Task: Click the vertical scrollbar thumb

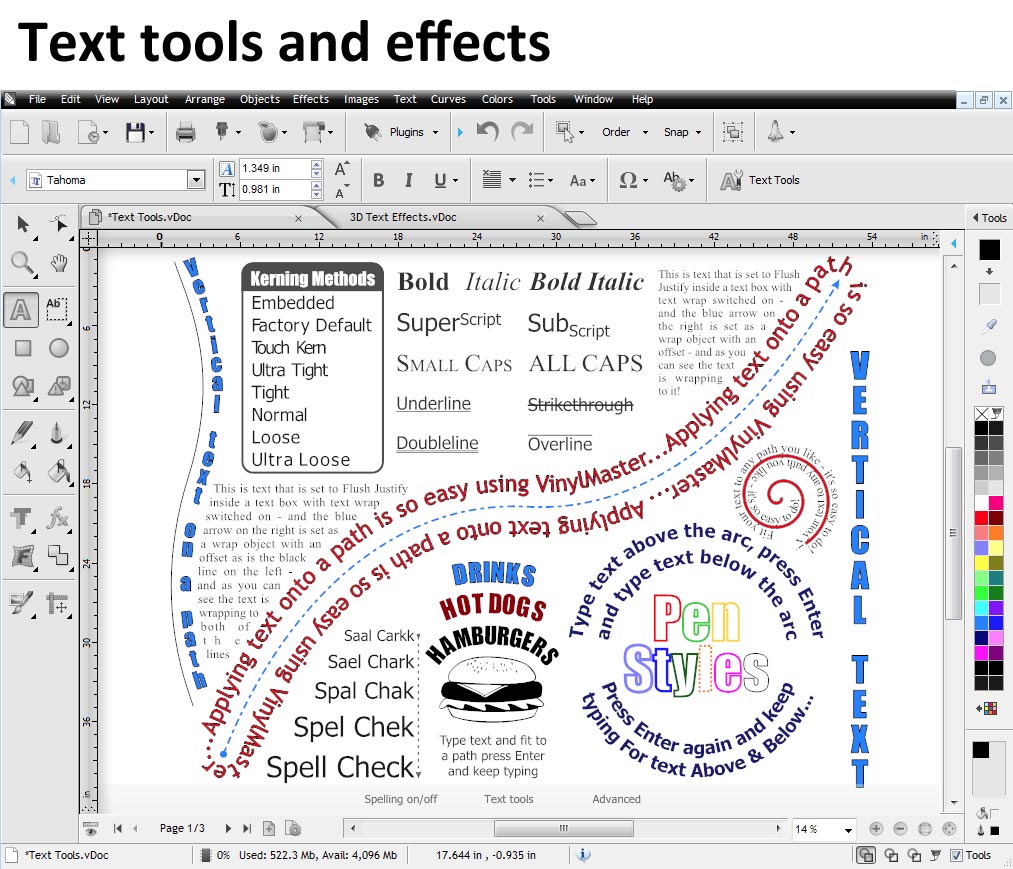Action: click(x=954, y=533)
